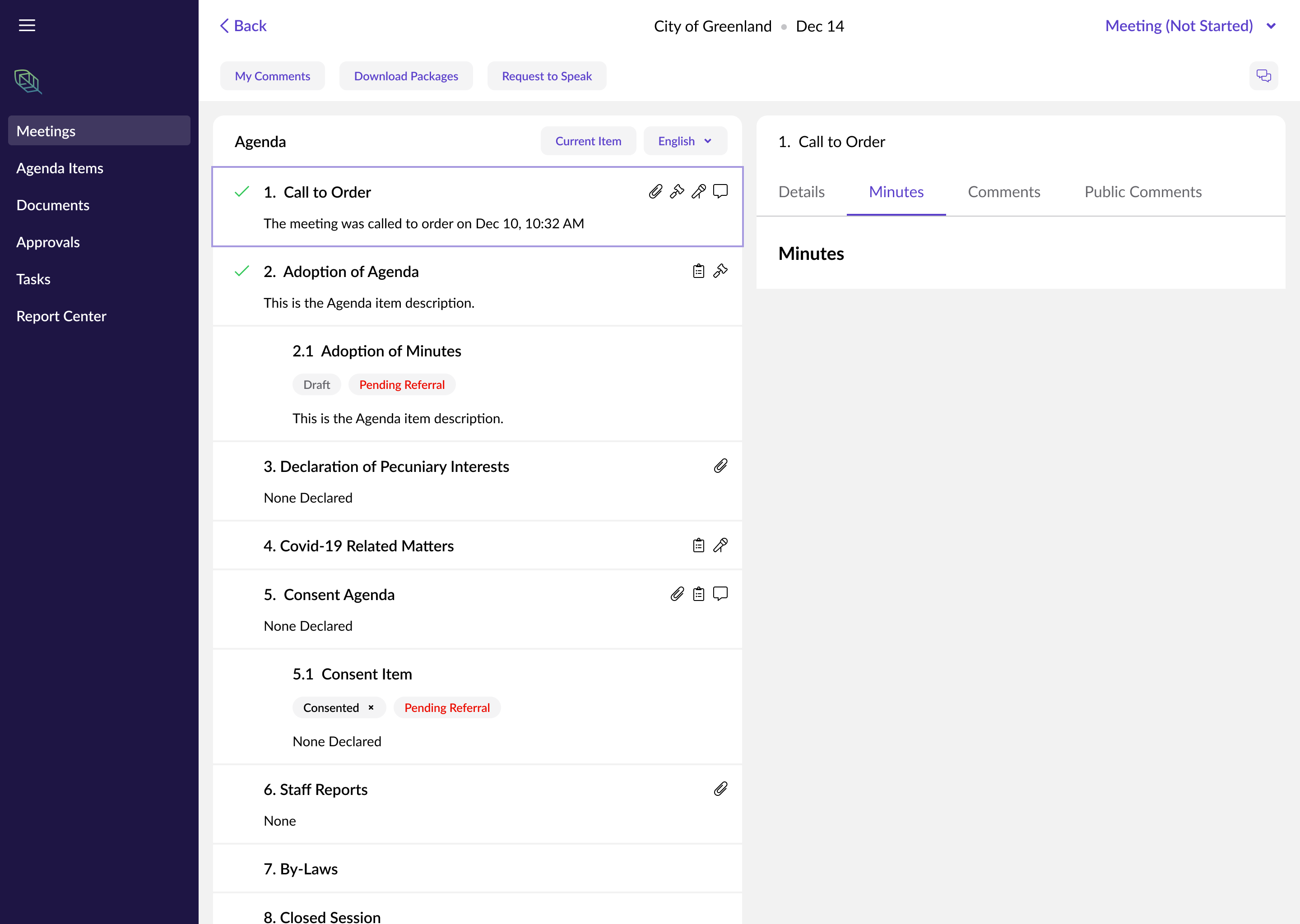Click the called to order on Dec 10 description
Screen dimensions: 1300x924
423,224
